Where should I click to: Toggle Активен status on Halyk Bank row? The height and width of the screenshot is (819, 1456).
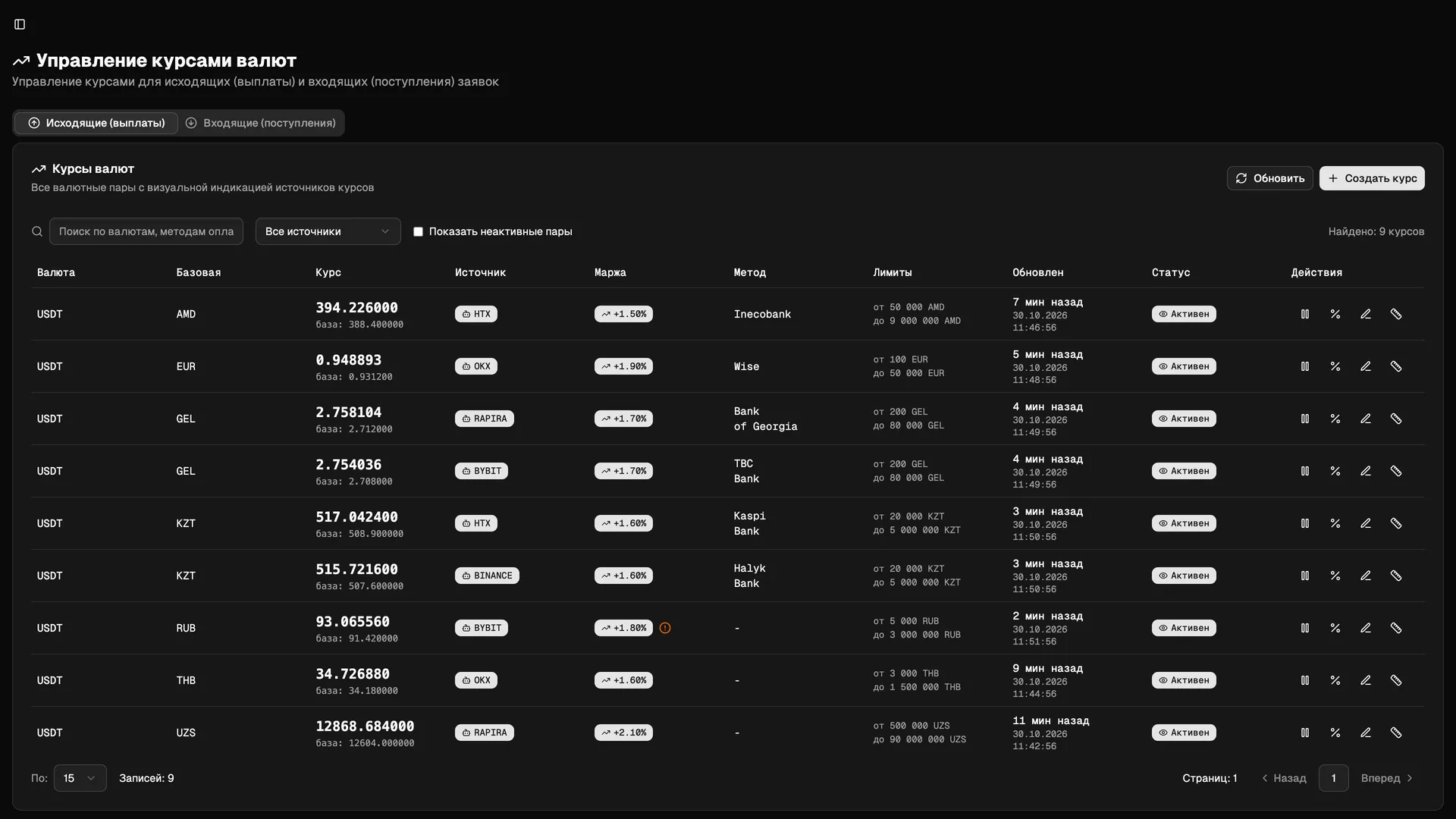(1184, 576)
